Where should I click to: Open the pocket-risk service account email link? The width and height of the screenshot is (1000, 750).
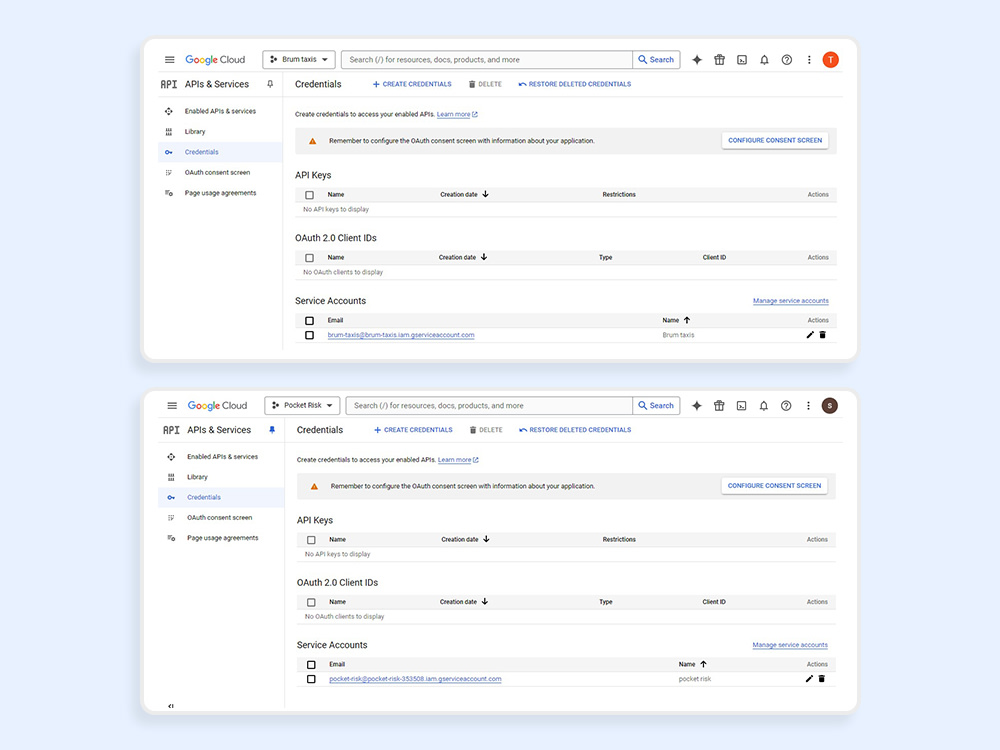click(x=415, y=679)
